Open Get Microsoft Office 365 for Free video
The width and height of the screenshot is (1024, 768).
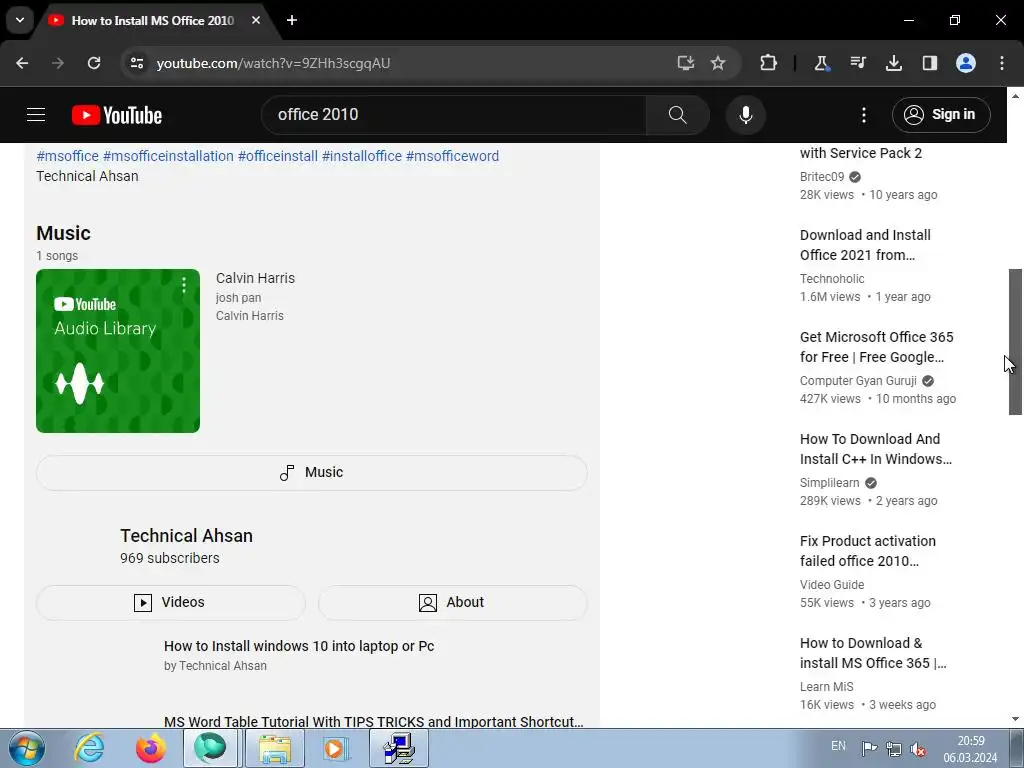876,347
